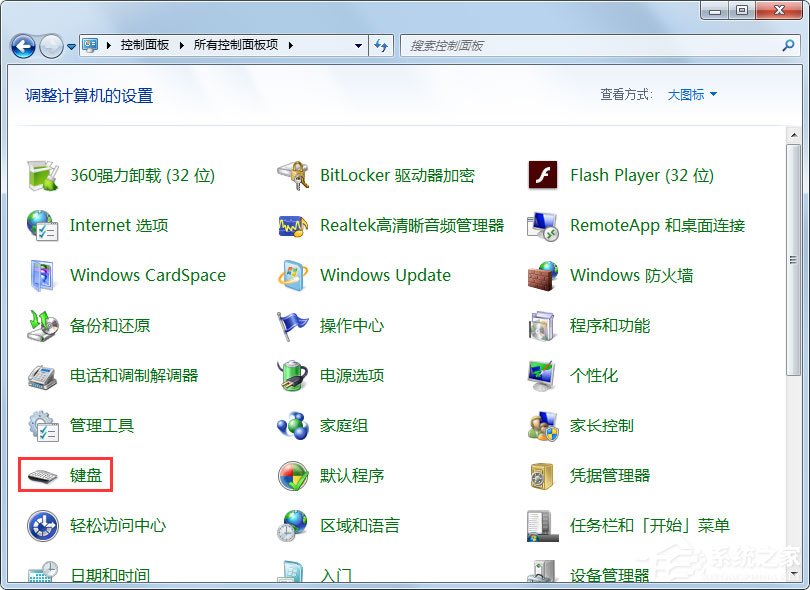Open the address bar history dropdown

tap(359, 45)
